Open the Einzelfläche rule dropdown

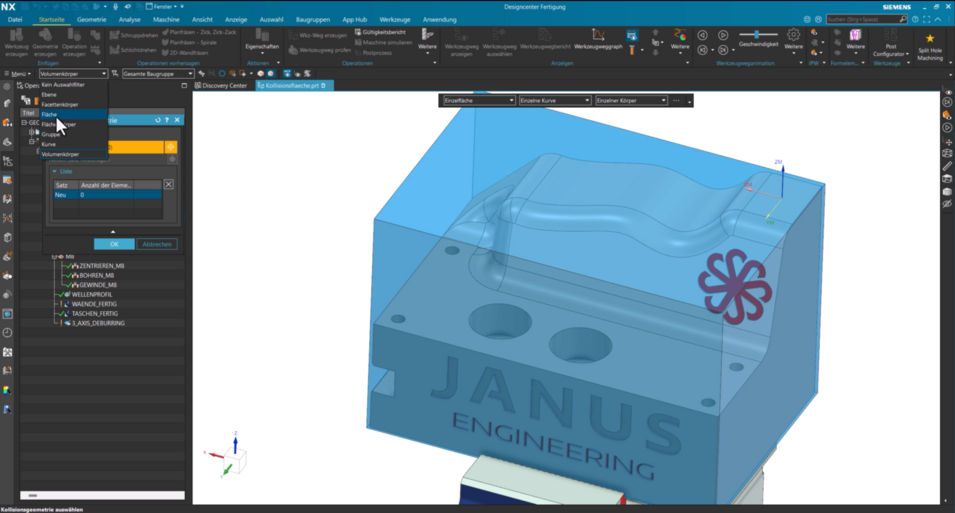[479, 101]
